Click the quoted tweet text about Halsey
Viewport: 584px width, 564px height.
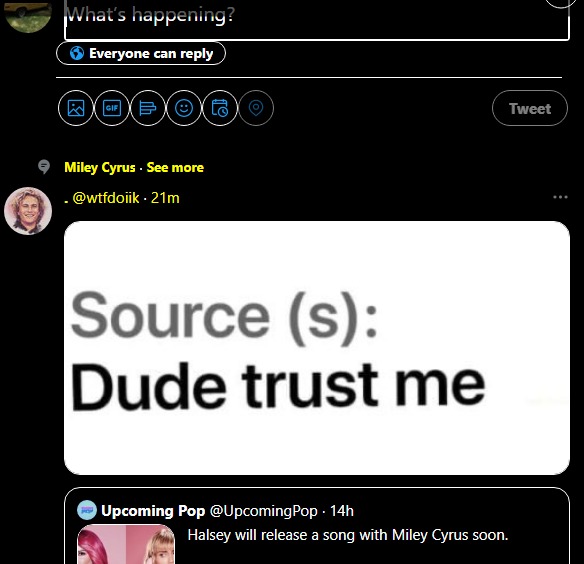[x=348, y=535]
